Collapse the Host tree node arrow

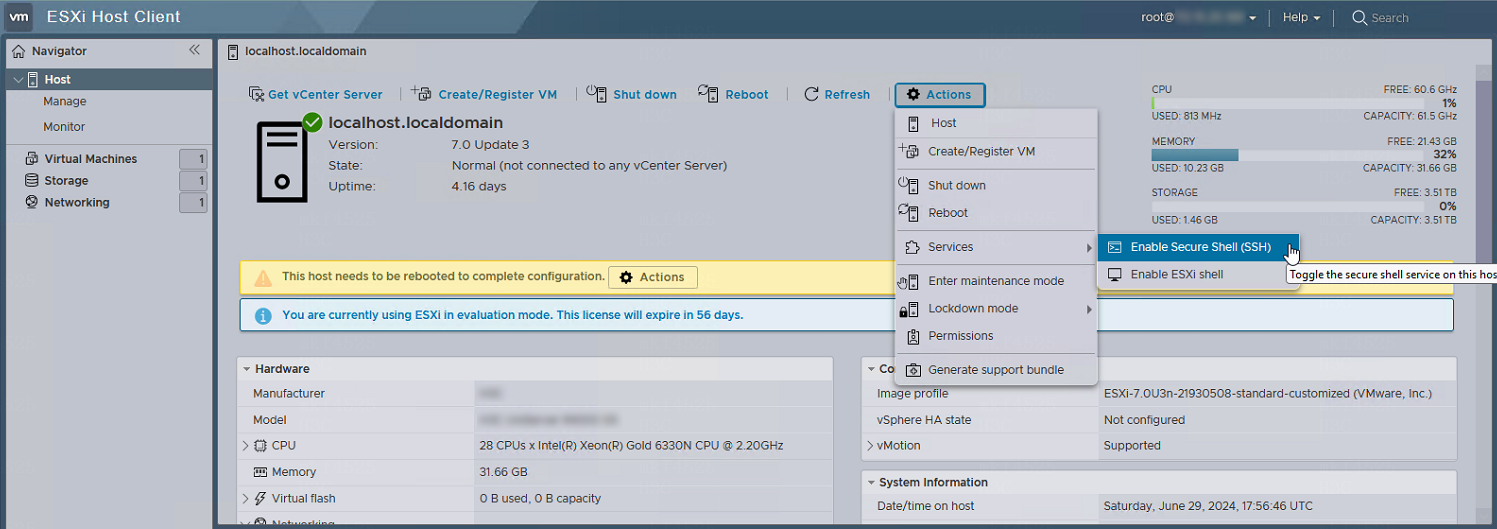coord(18,79)
